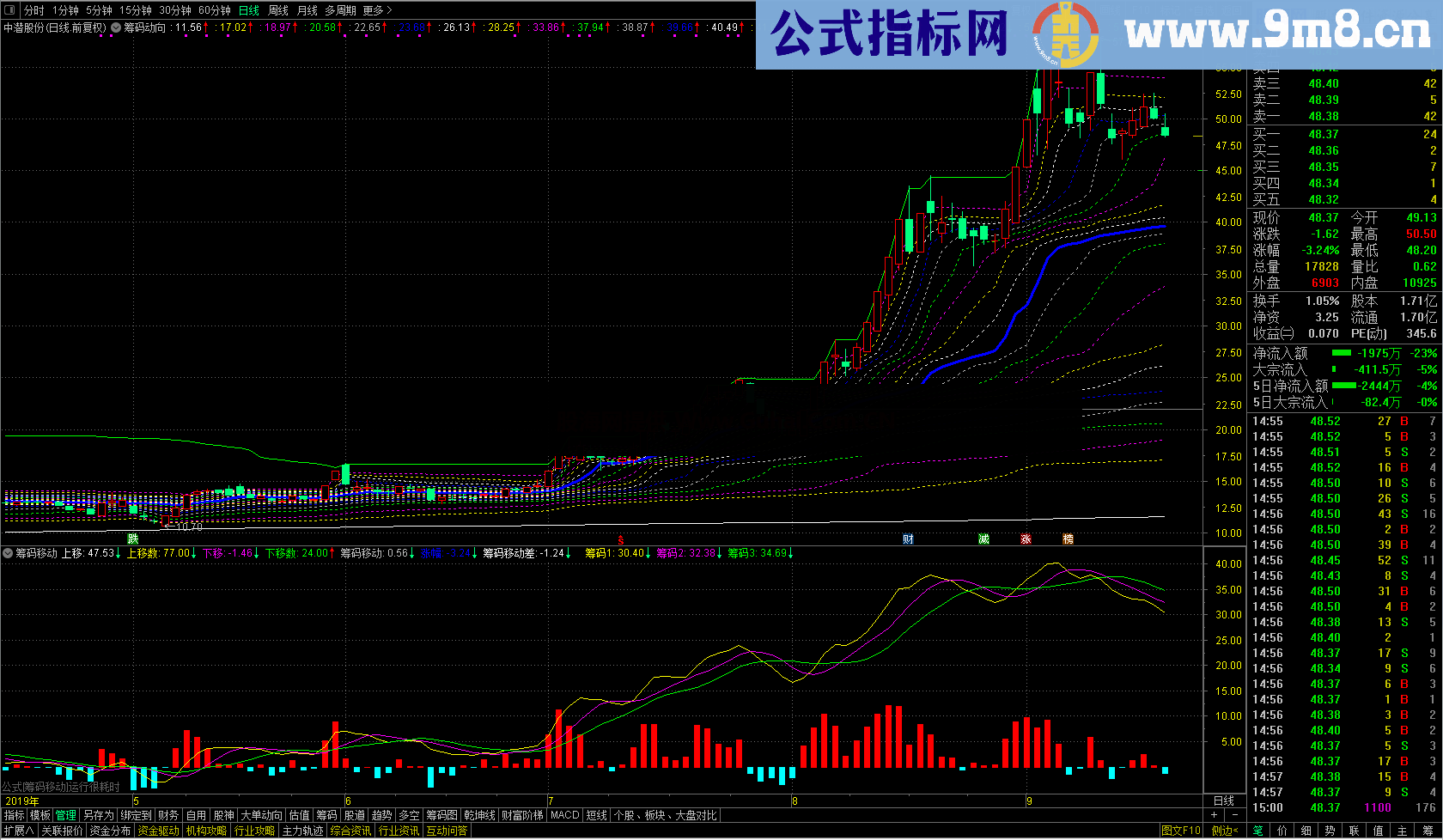The width and height of the screenshot is (1443, 840).
Task: Select the 笔 tick-by-tick icon in bottom-right bar
Action: point(1258,831)
